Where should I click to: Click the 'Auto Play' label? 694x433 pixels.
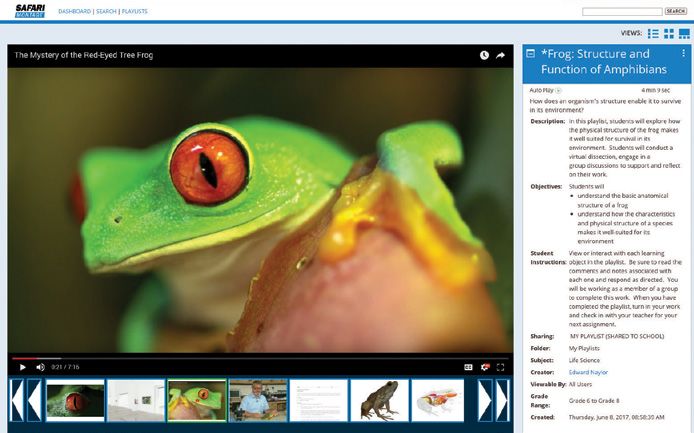[x=541, y=90]
